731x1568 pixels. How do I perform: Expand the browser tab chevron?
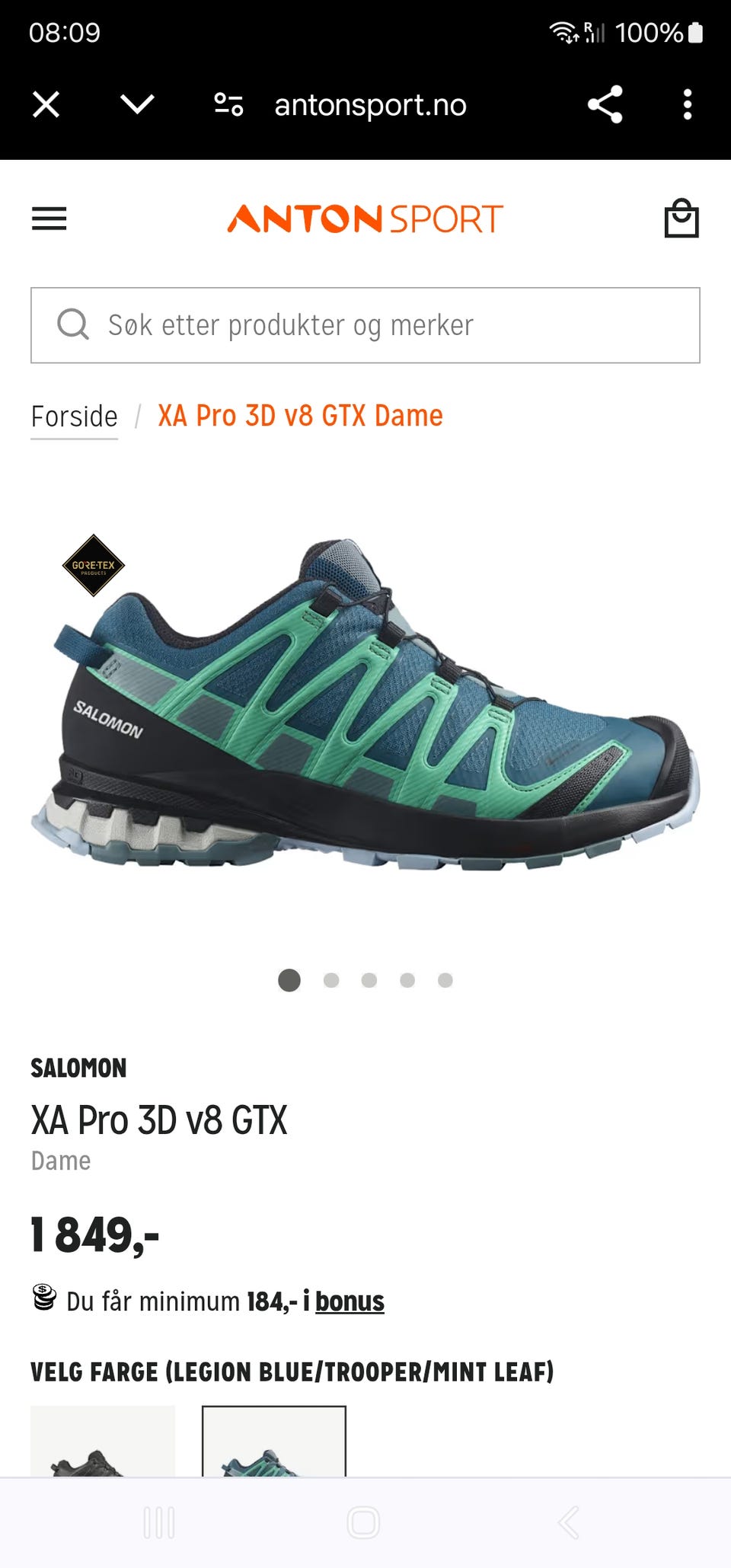(138, 104)
